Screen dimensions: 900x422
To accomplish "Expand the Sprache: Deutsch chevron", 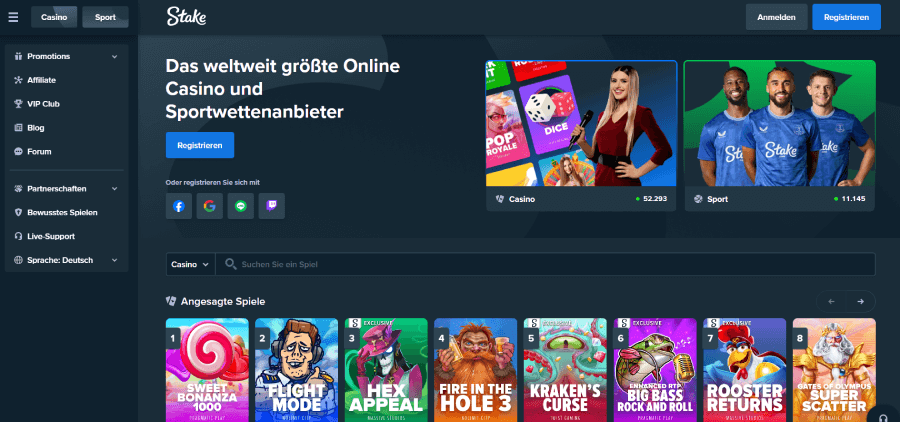I will pyautogui.click(x=114, y=260).
